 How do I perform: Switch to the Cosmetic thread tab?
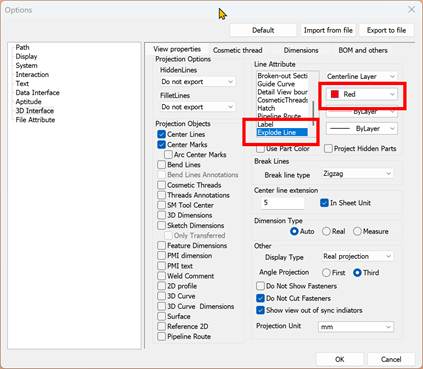[237, 50]
